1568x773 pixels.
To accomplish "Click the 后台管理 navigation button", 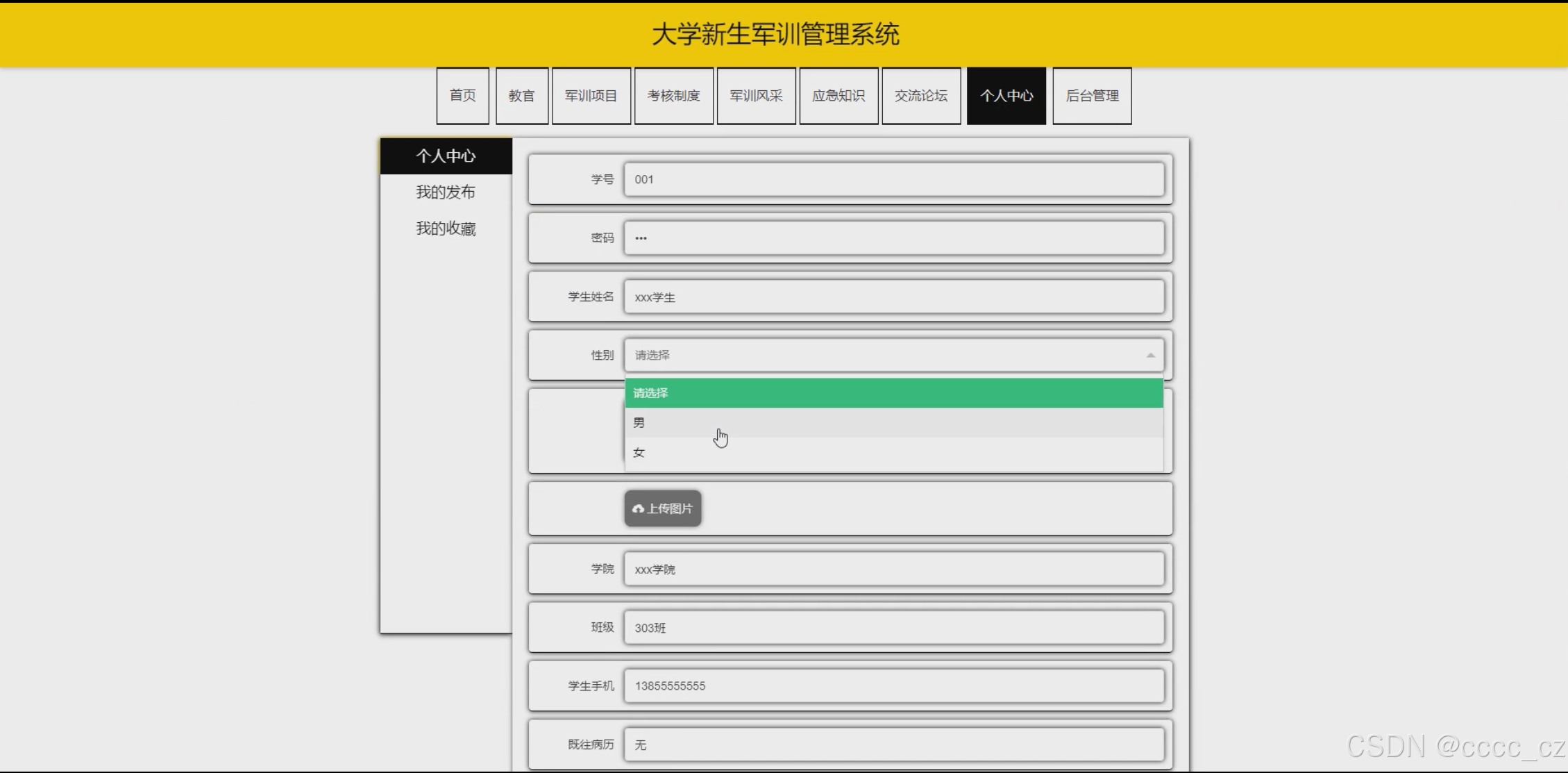I will click(x=1092, y=96).
